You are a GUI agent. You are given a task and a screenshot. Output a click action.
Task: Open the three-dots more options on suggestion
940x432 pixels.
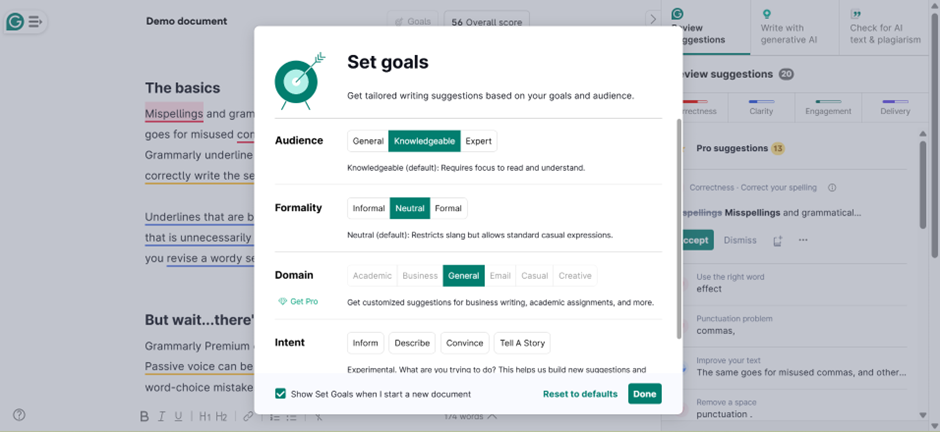pos(803,240)
